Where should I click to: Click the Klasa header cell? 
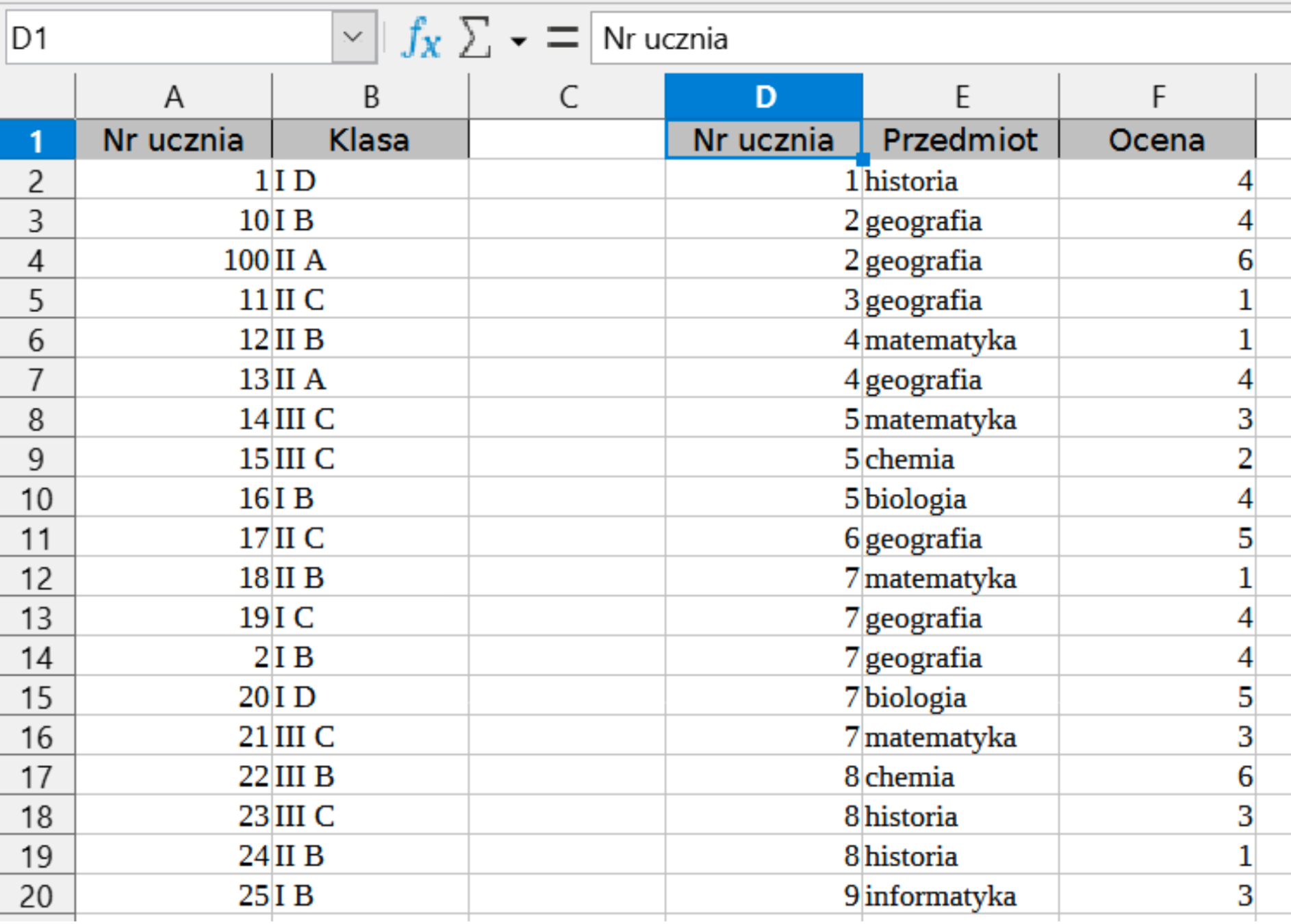[x=370, y=140]
